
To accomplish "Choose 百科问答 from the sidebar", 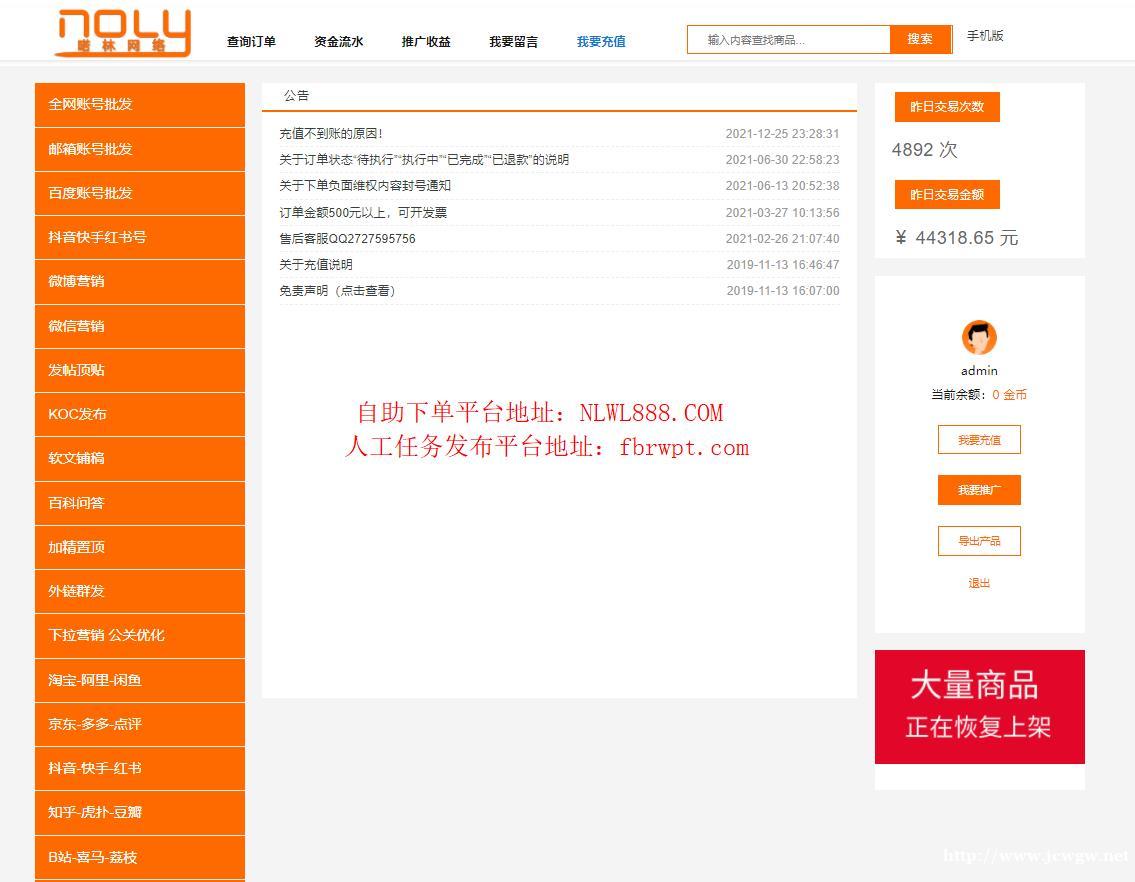I will 140,503.
